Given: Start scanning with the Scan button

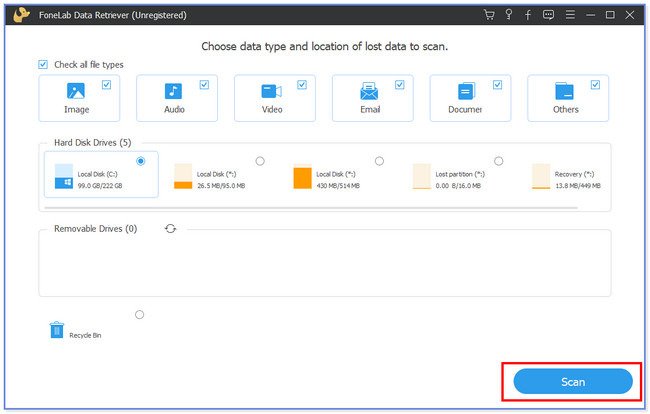Looking at the screenshot, I should (573, 381).
